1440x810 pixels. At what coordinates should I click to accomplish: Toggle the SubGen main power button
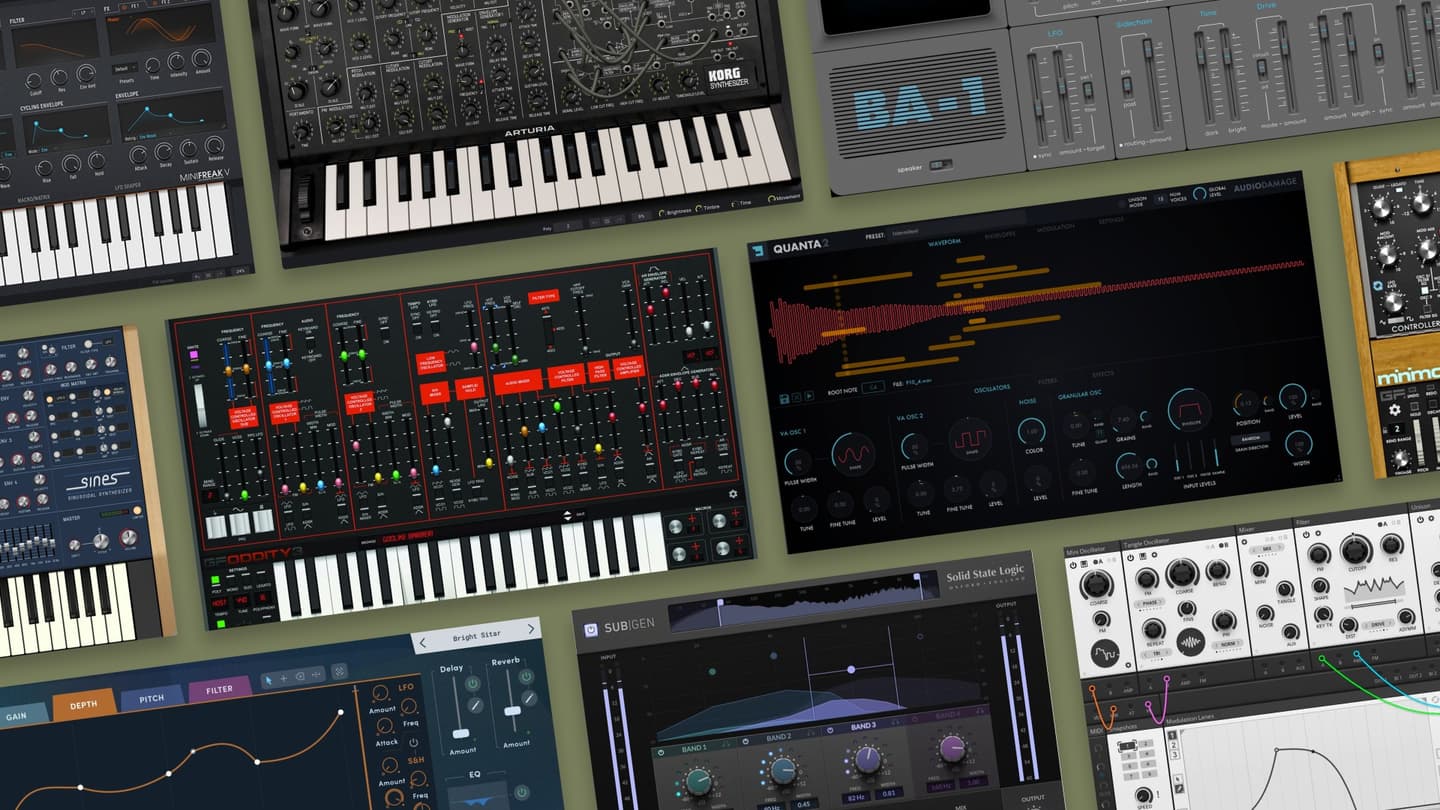(x=591, y=630)
